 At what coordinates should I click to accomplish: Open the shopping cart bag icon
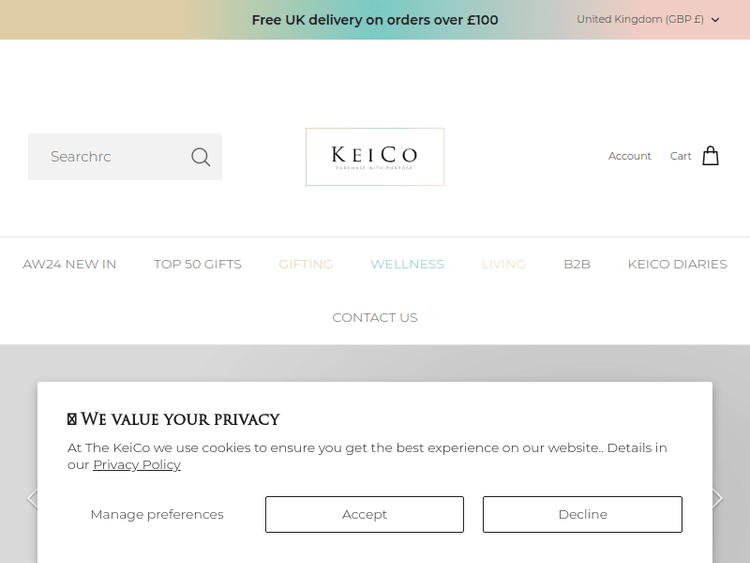coord(710,156)
